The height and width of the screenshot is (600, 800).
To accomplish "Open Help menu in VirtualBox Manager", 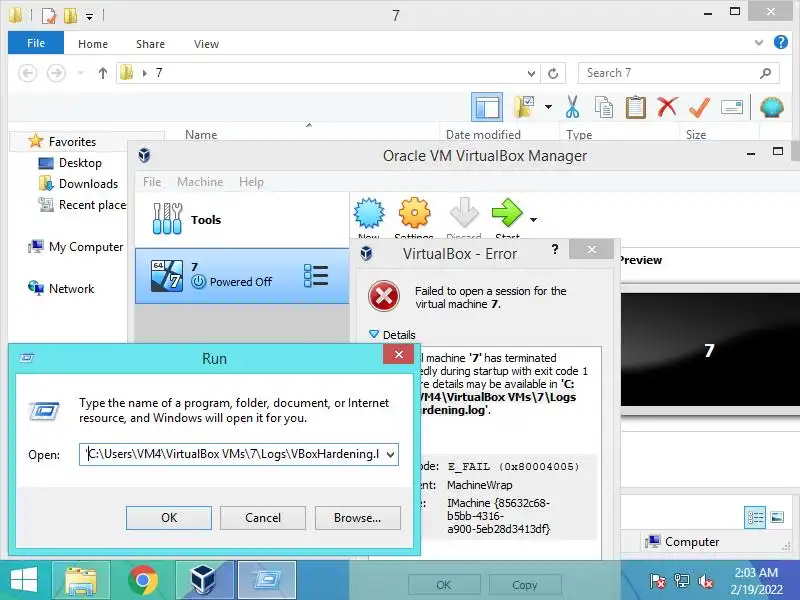I will tap(251, 182).
